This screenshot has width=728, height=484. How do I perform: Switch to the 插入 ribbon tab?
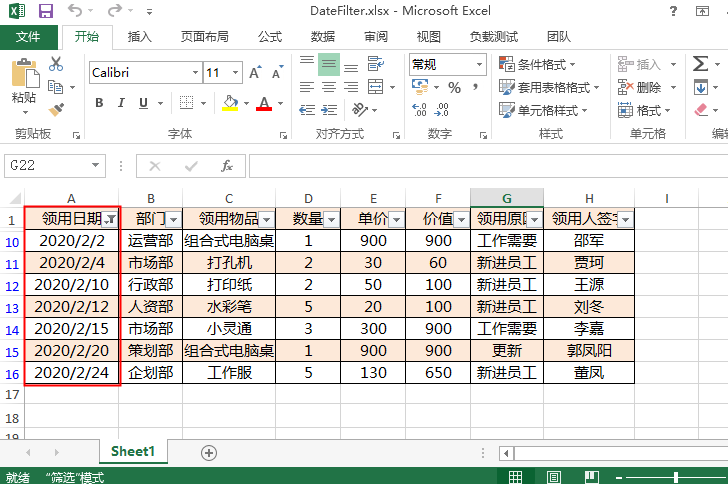point(140,37)
